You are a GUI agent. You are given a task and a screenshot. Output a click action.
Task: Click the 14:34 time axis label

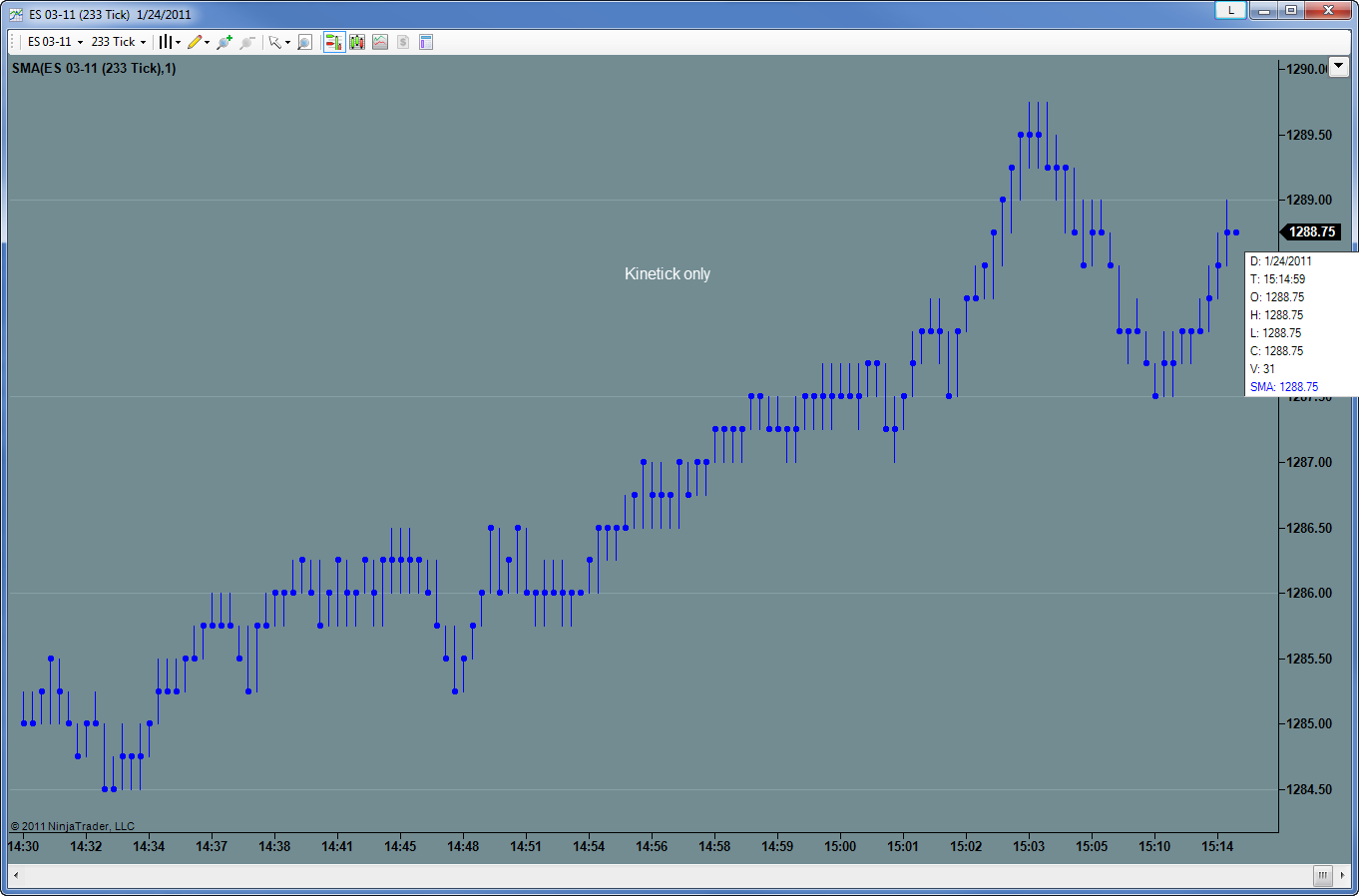click(149, 846)
